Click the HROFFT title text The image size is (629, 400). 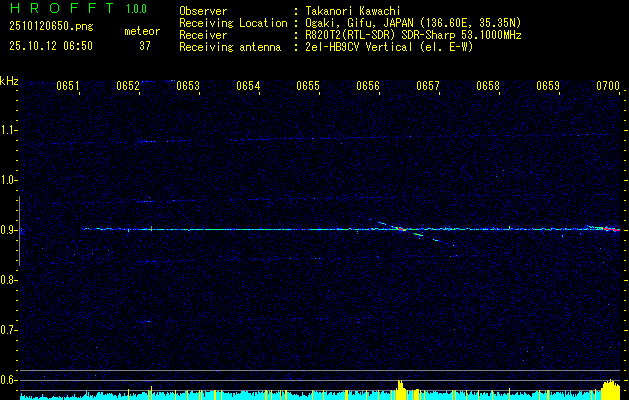pos(61,8)
